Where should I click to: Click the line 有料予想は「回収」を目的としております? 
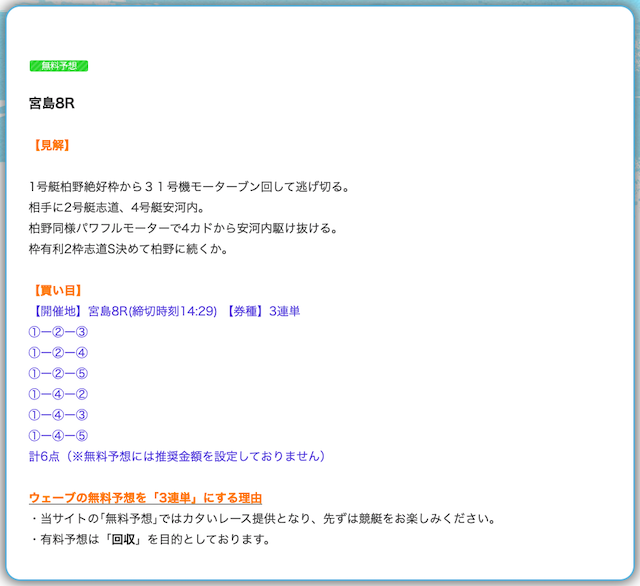[x=150, y=540]
